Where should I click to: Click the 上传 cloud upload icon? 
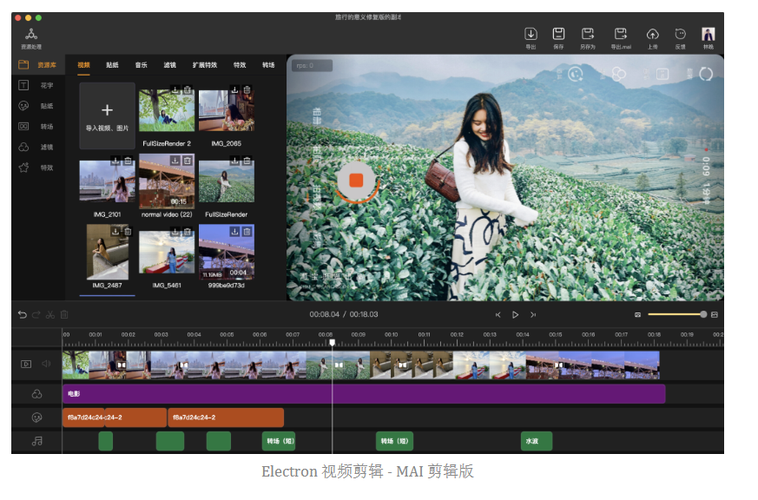(652, 34)
